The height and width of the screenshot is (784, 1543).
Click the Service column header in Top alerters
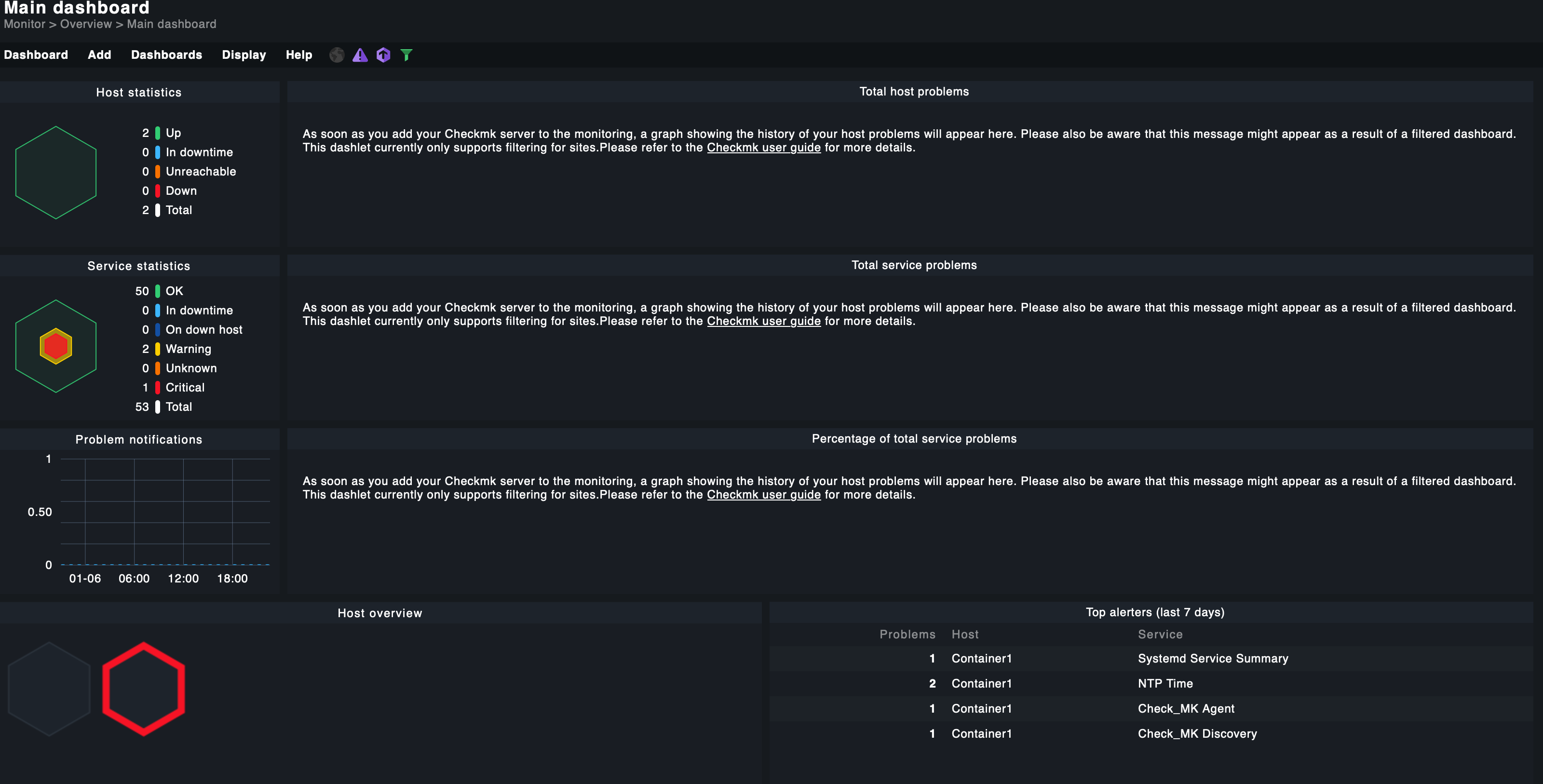click(1160, 634)
